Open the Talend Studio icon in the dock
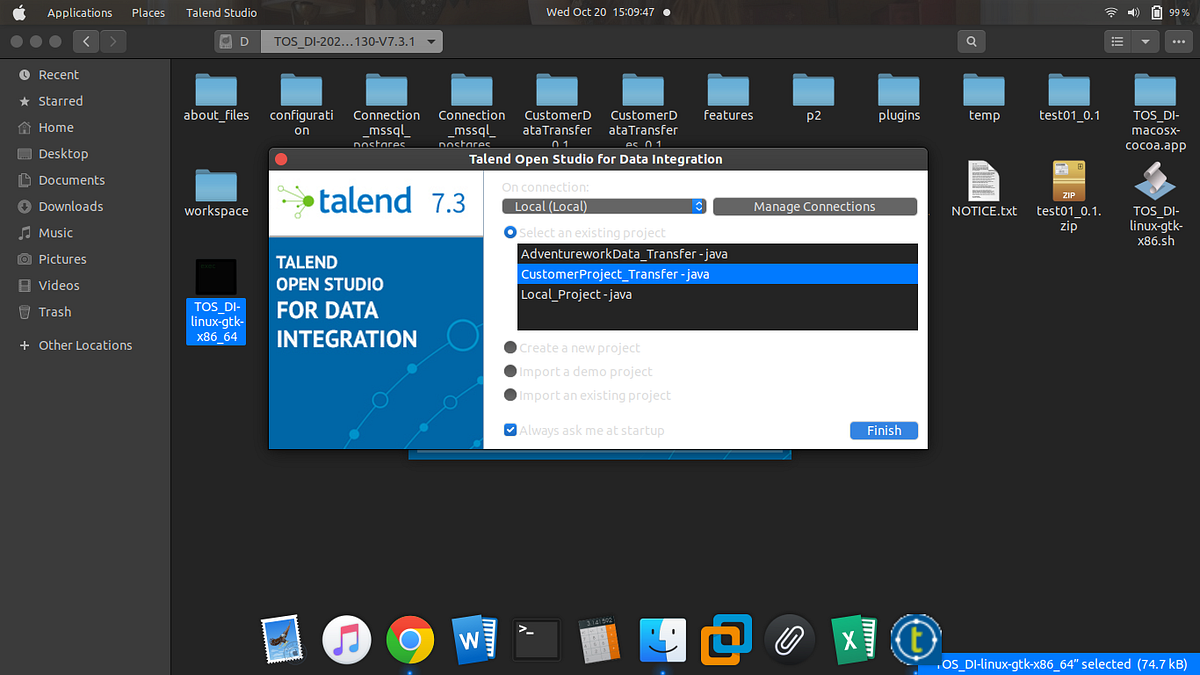Viewport: 1200px width, 675px height. coord(916,640)
